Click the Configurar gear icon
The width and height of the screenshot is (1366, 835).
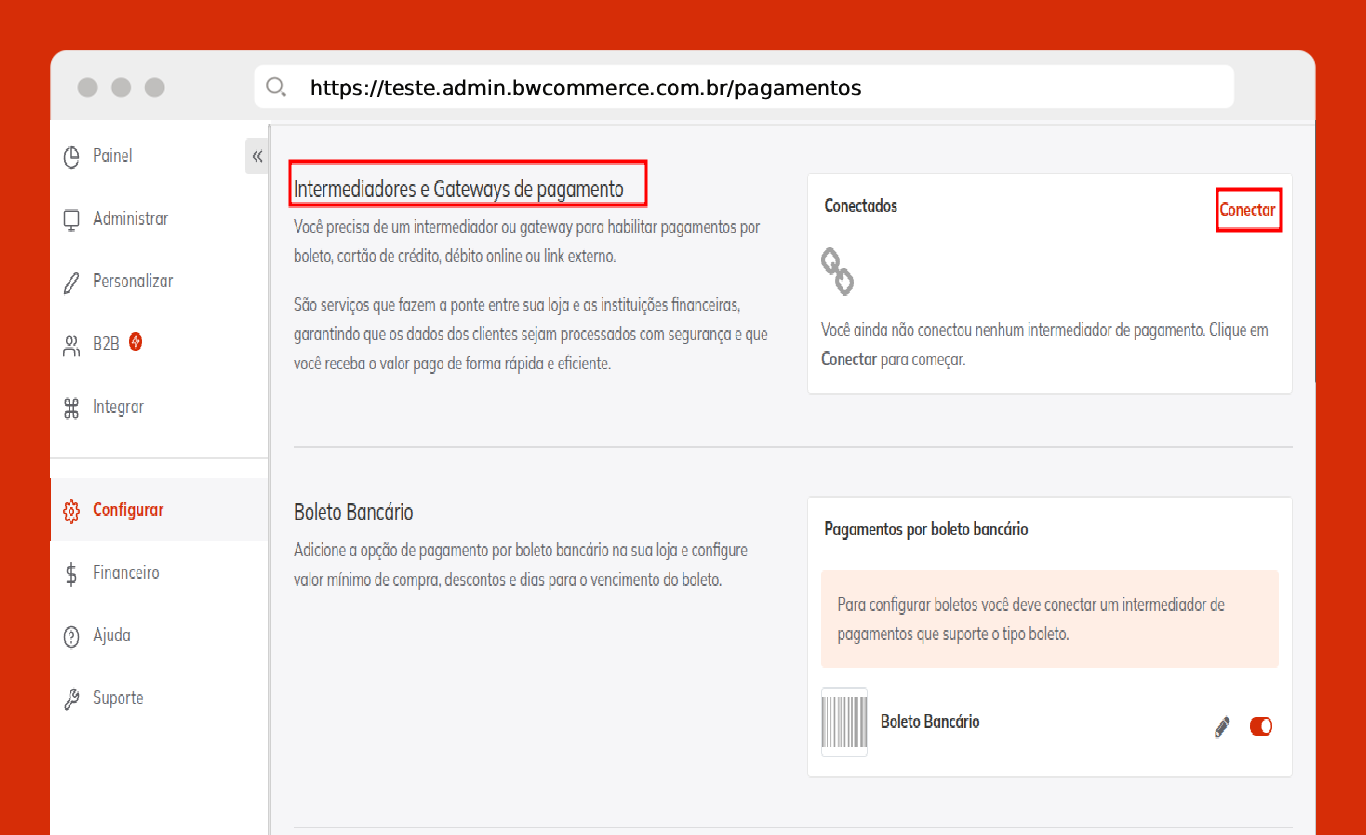pyautogui.click(x=71, y=511)
